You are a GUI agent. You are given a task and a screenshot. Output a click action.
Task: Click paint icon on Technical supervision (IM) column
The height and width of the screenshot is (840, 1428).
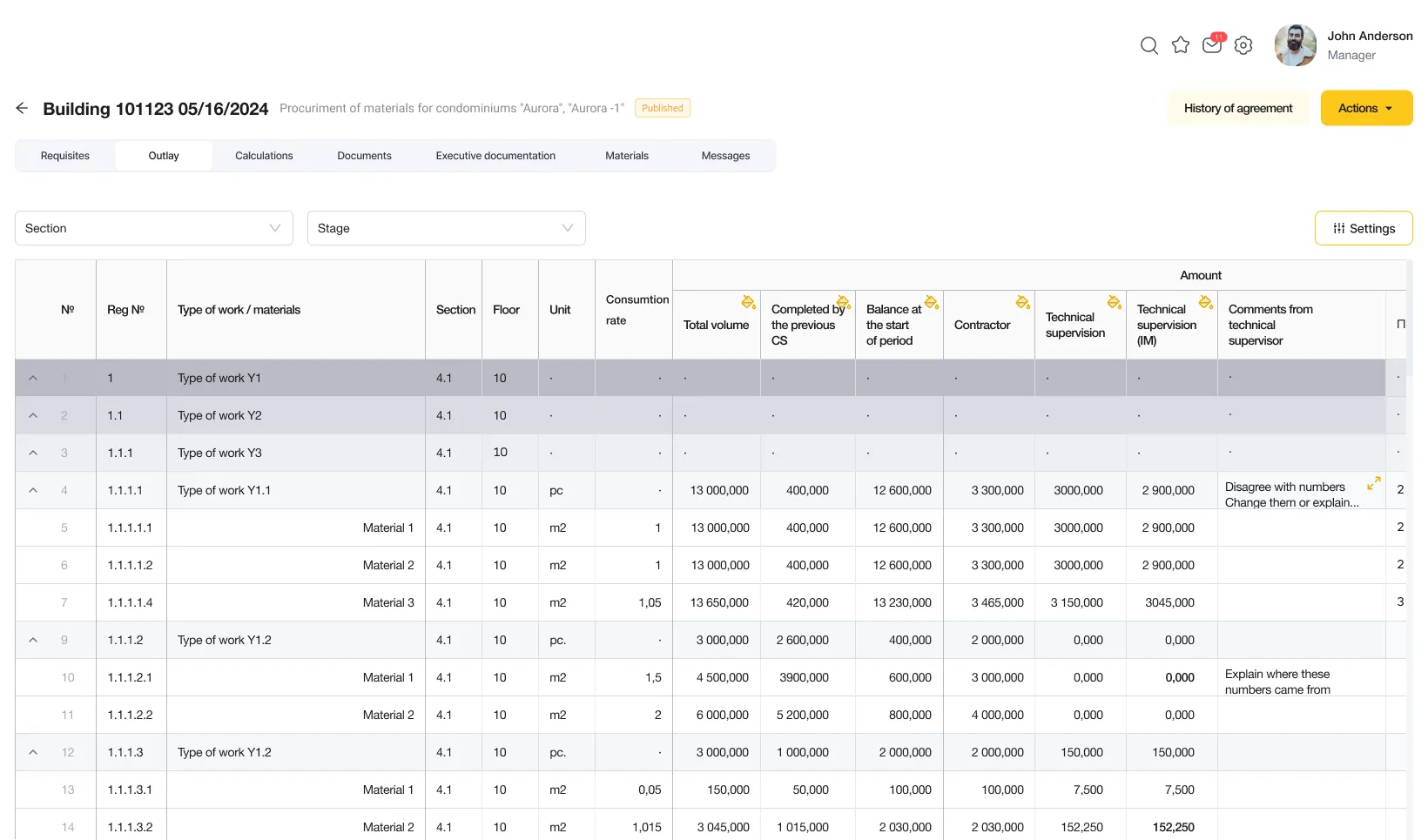click(x=1205, y=302)
